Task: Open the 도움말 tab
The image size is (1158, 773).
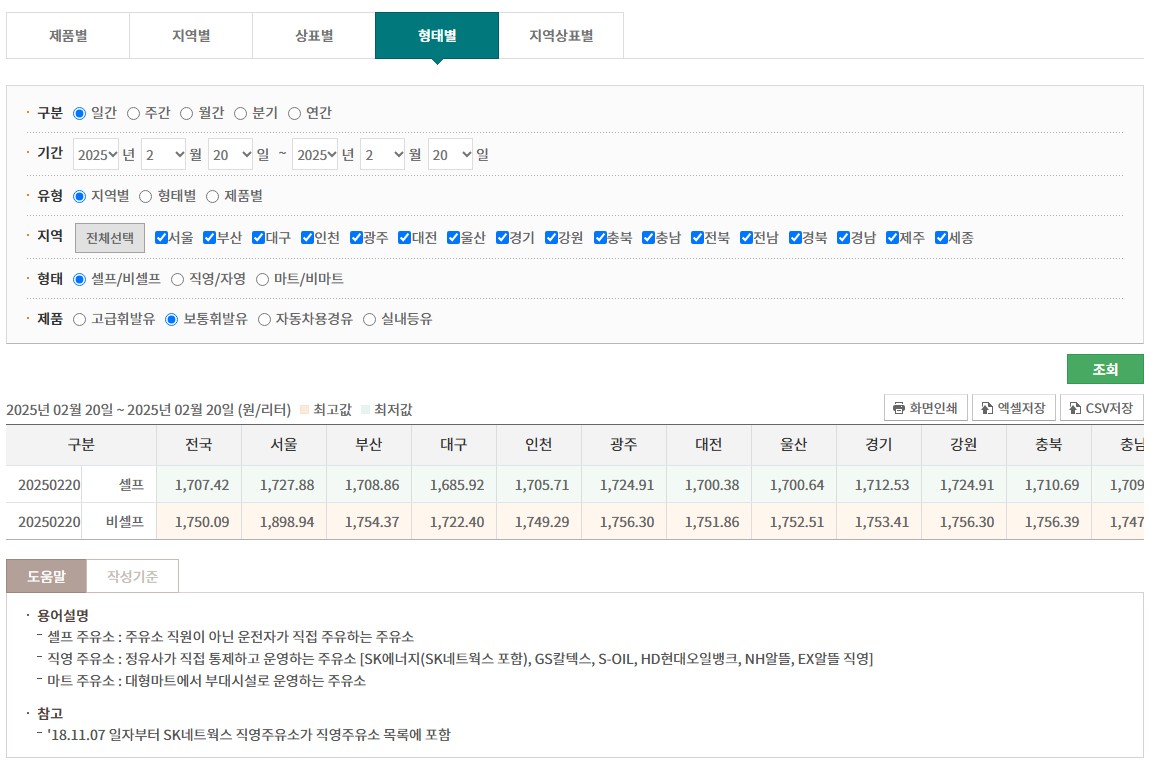Action: coord(47,577)
